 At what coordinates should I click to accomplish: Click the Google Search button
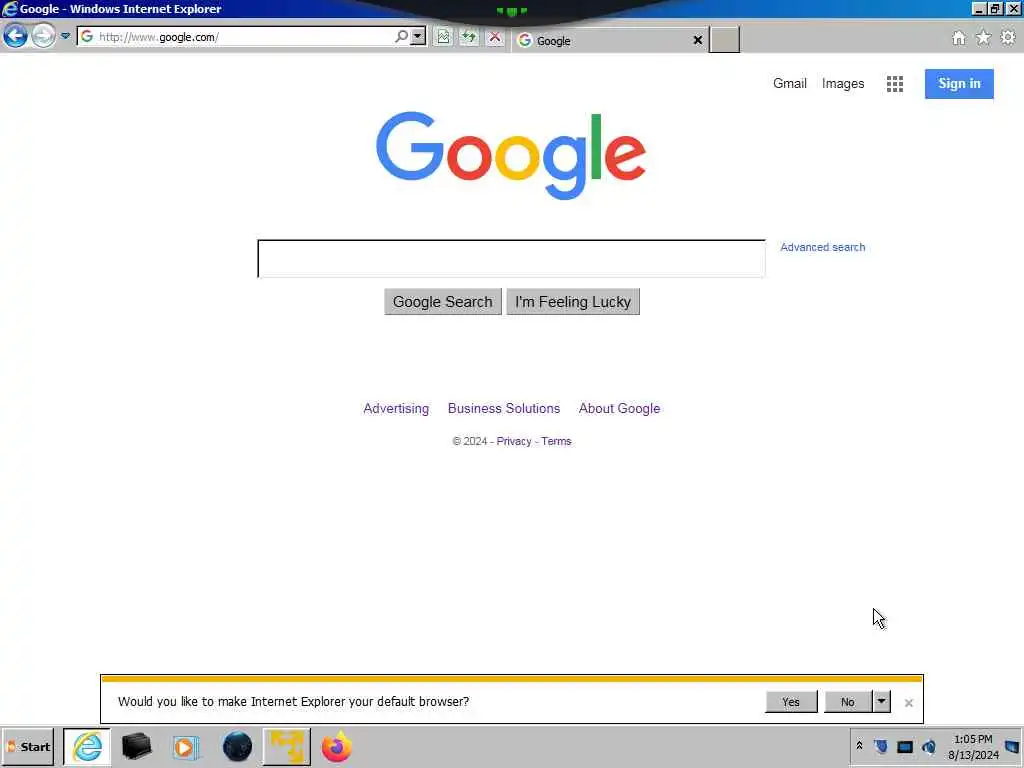coord(443,302)
